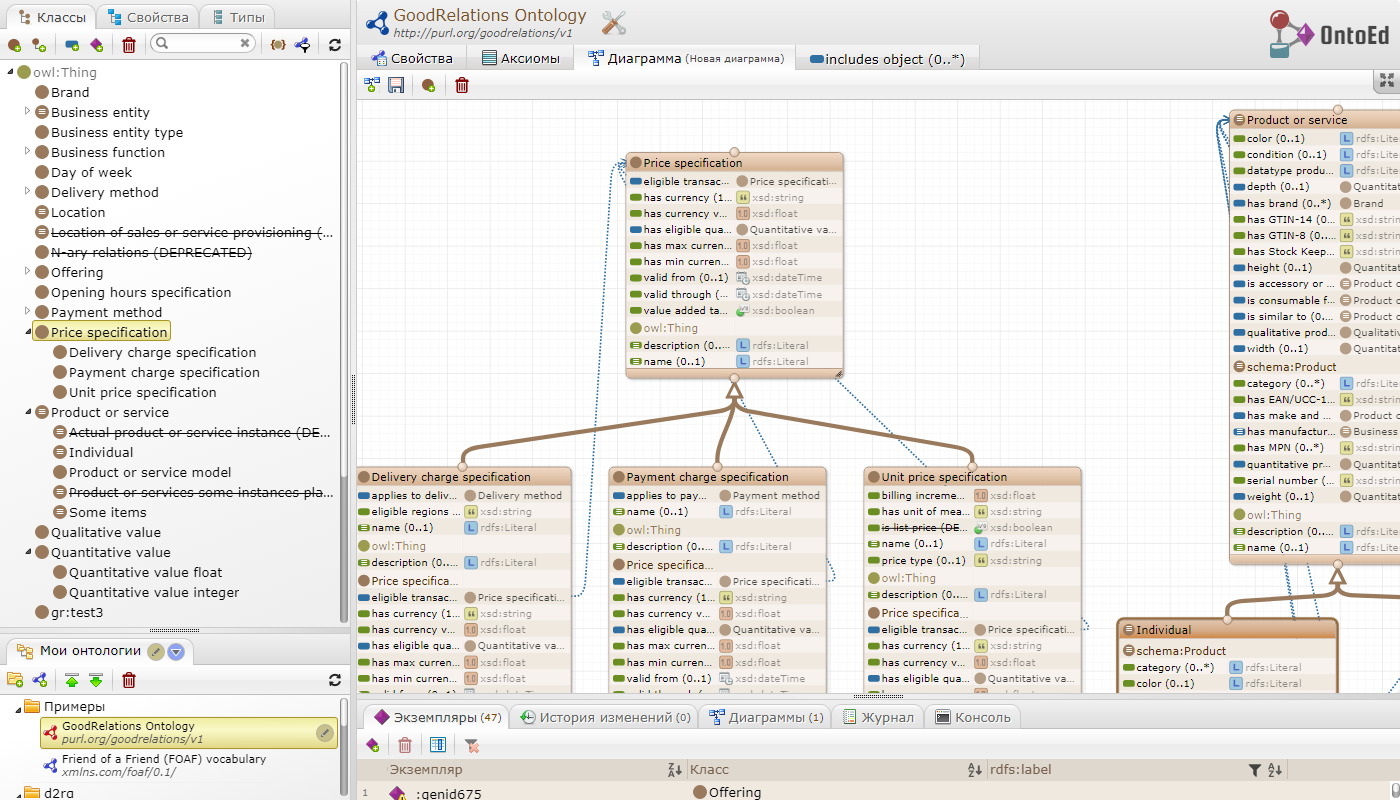The height and width of the screenshot is (800, 1400).
Task: Open the Диаграммы (1) tab
Action: coord(767,717)
